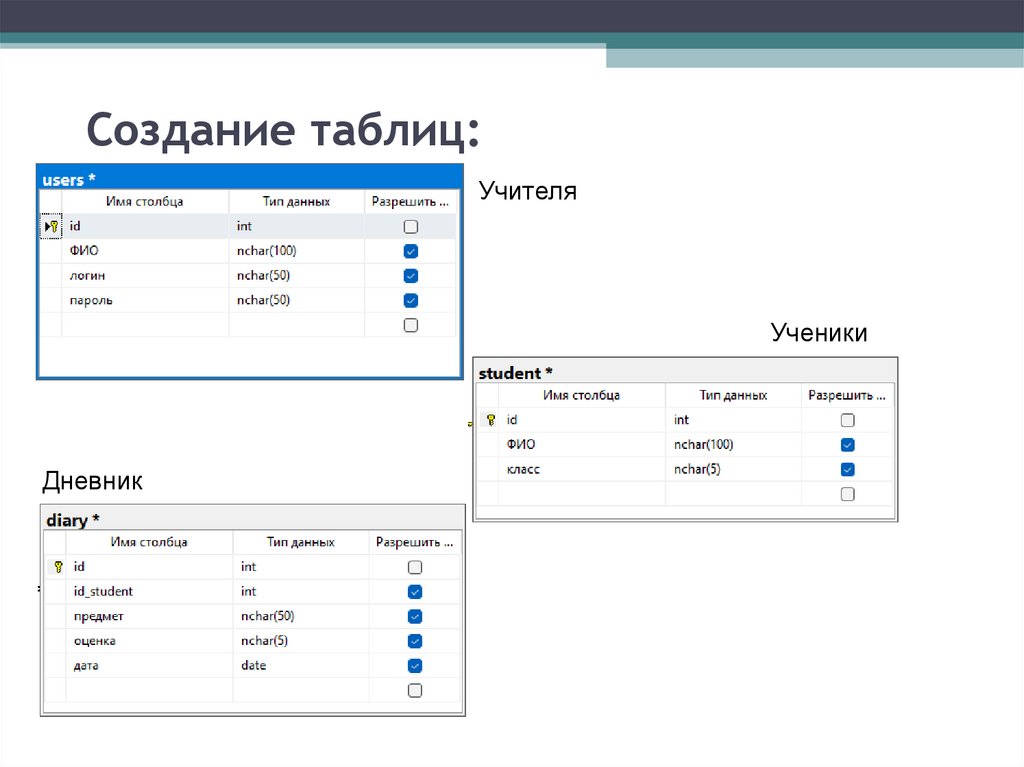
Task: Click nchar(100) type cell in users table
Action: (x=296, y=251)
